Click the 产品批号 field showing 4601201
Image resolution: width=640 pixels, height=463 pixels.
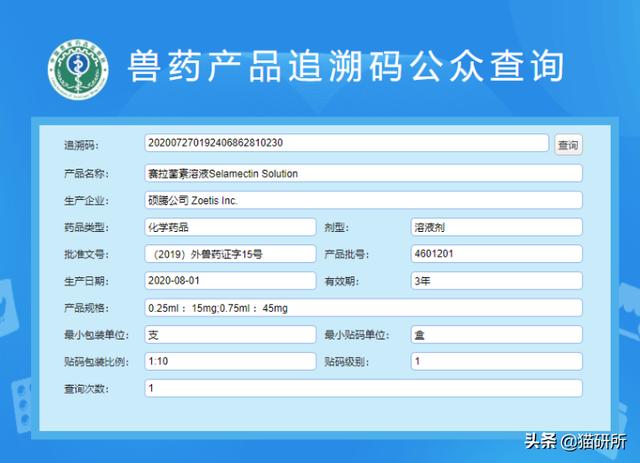(496, 254)
